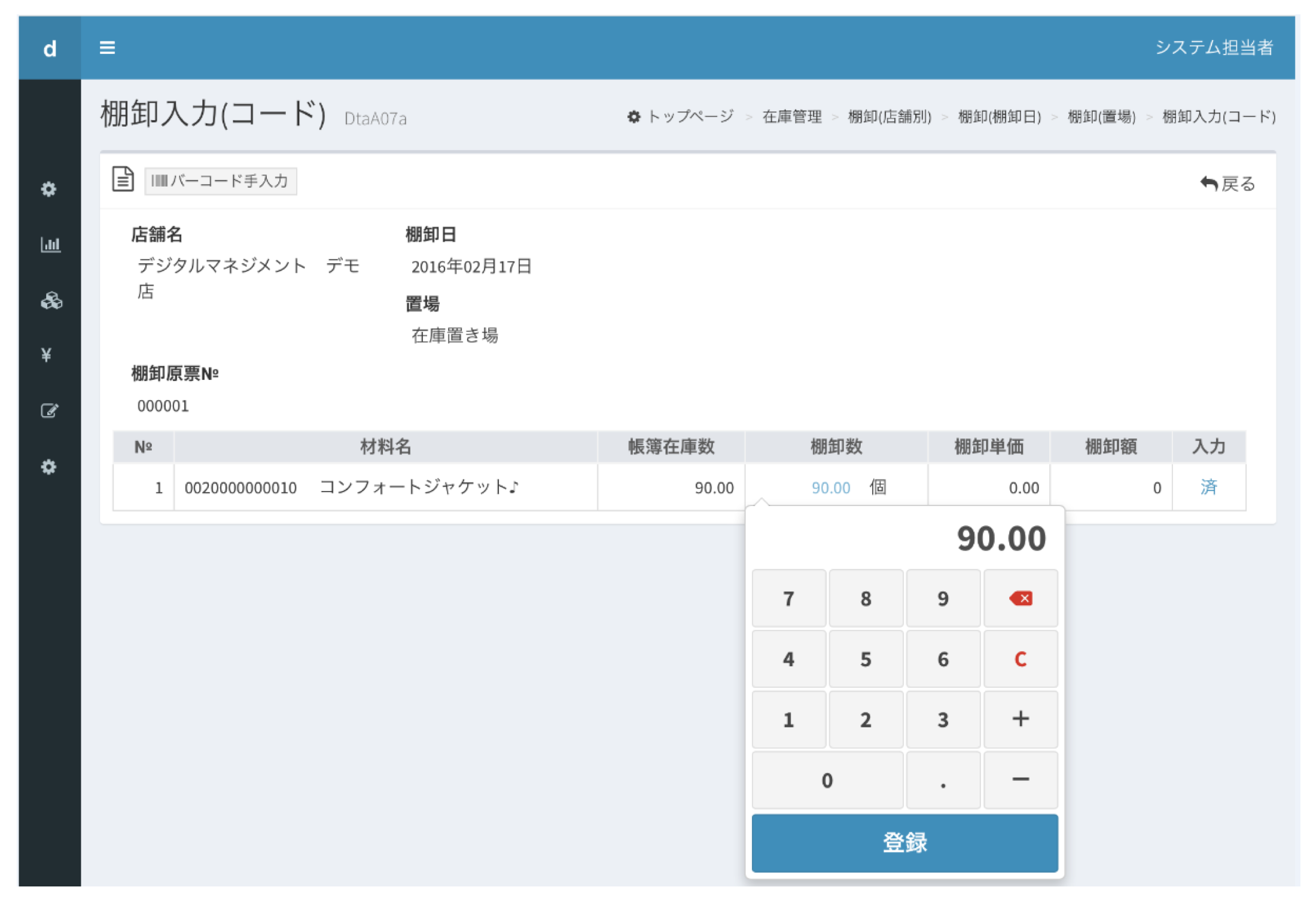Tap keypad digit 6

point(943,659)
